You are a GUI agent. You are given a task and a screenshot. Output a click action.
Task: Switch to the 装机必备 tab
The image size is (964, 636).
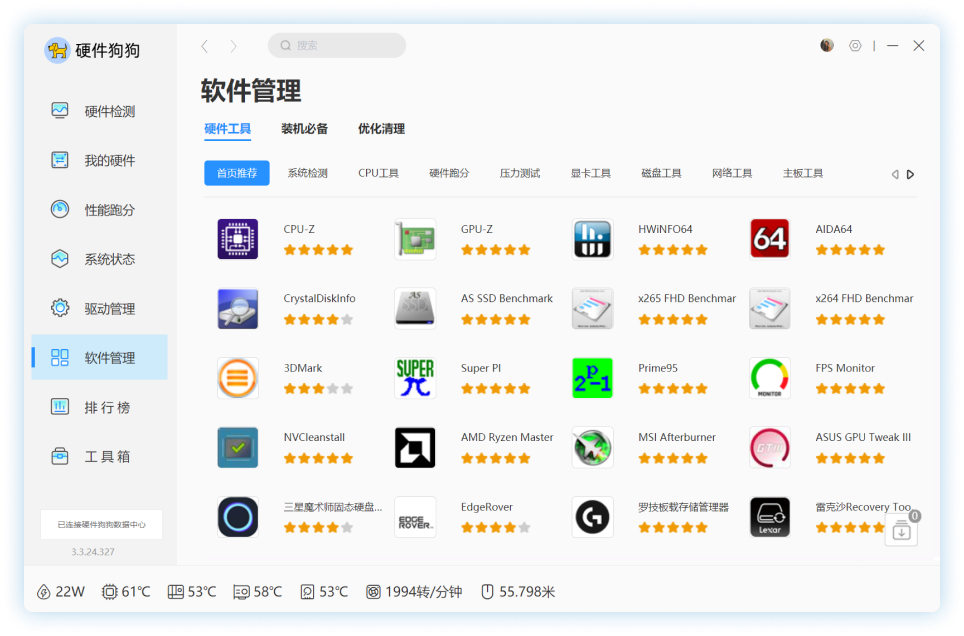pyautogui.click(x=304, y=129)
